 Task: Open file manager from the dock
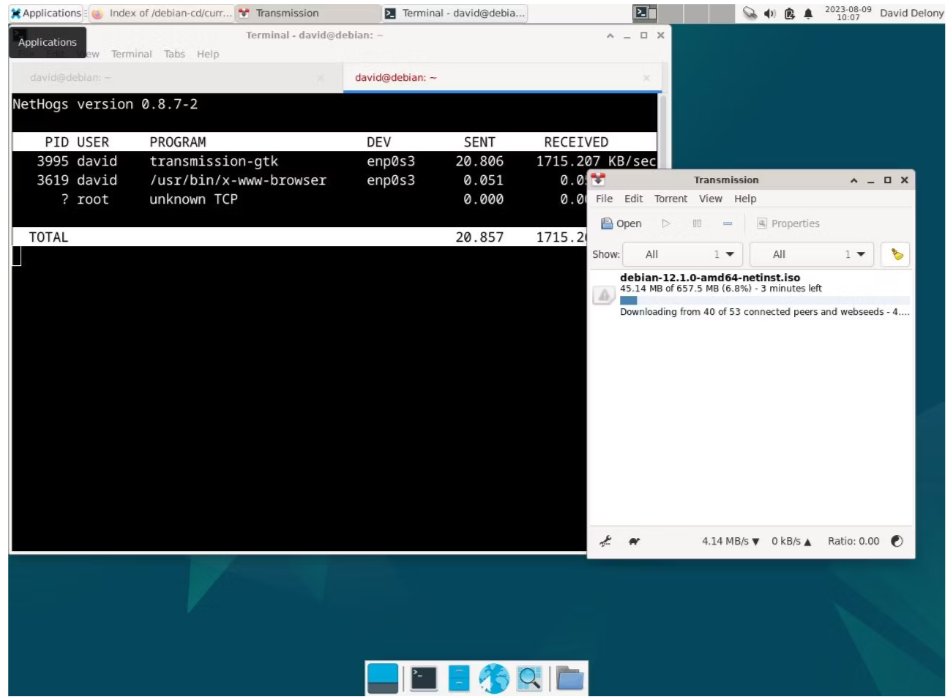pos(458,678)
